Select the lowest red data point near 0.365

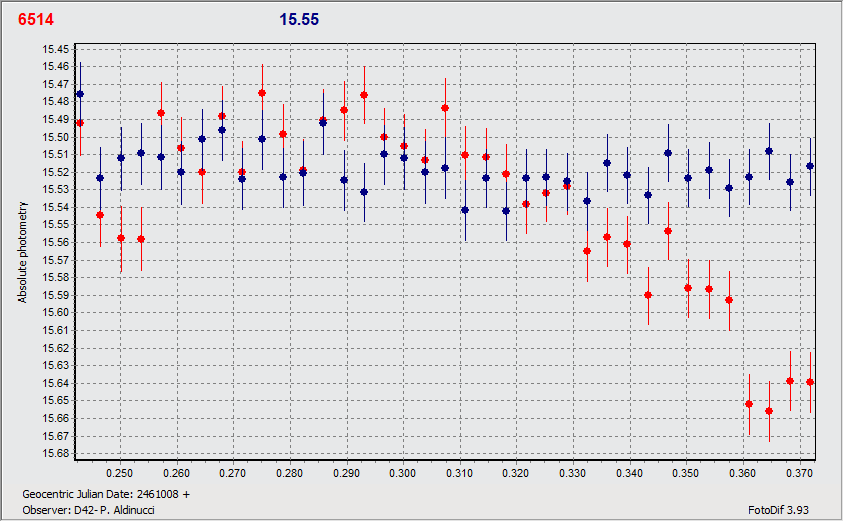click(x=769, y=411)
